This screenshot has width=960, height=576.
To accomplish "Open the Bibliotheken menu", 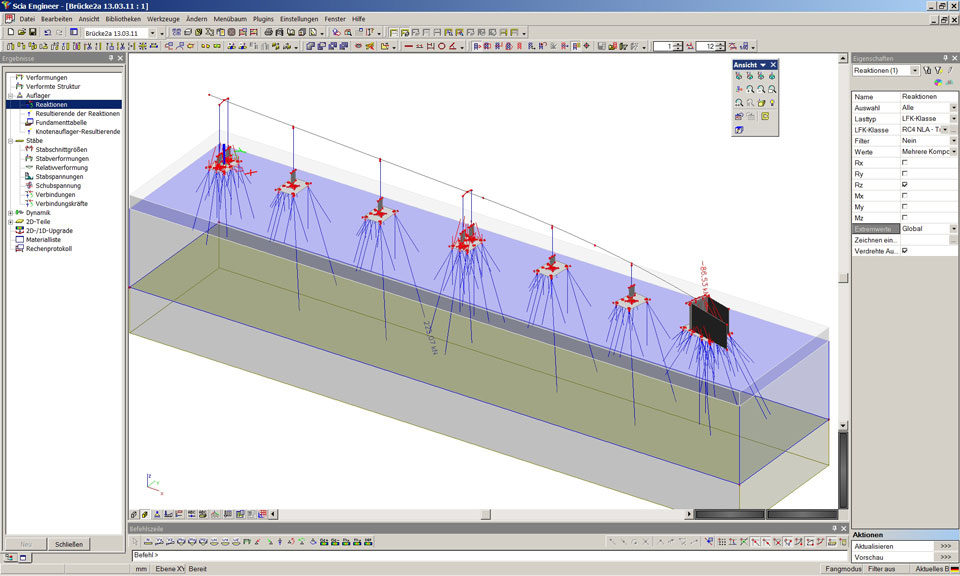I will [123, 19].
